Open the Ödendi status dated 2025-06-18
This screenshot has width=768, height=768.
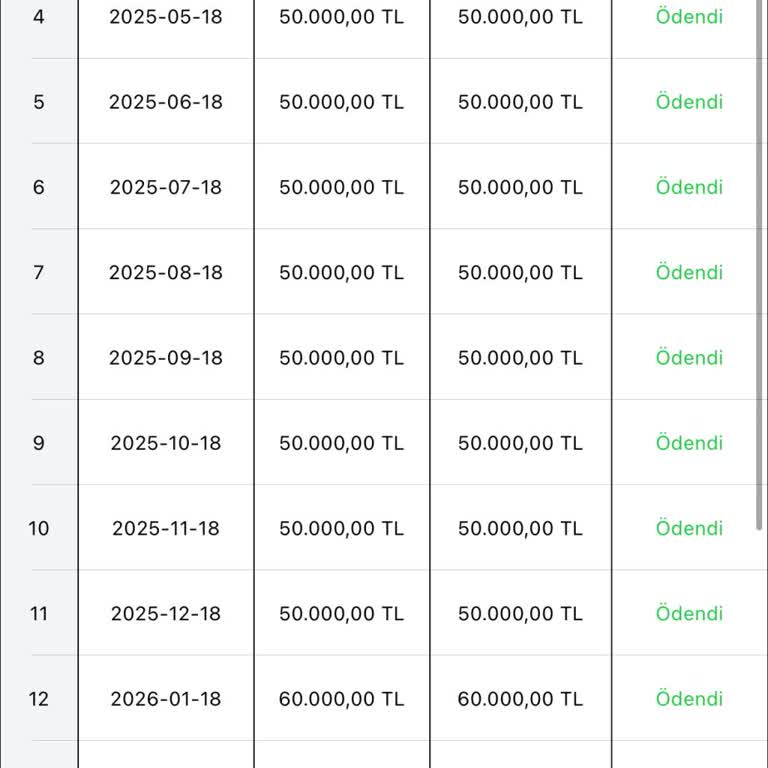[x=689, y=102]
